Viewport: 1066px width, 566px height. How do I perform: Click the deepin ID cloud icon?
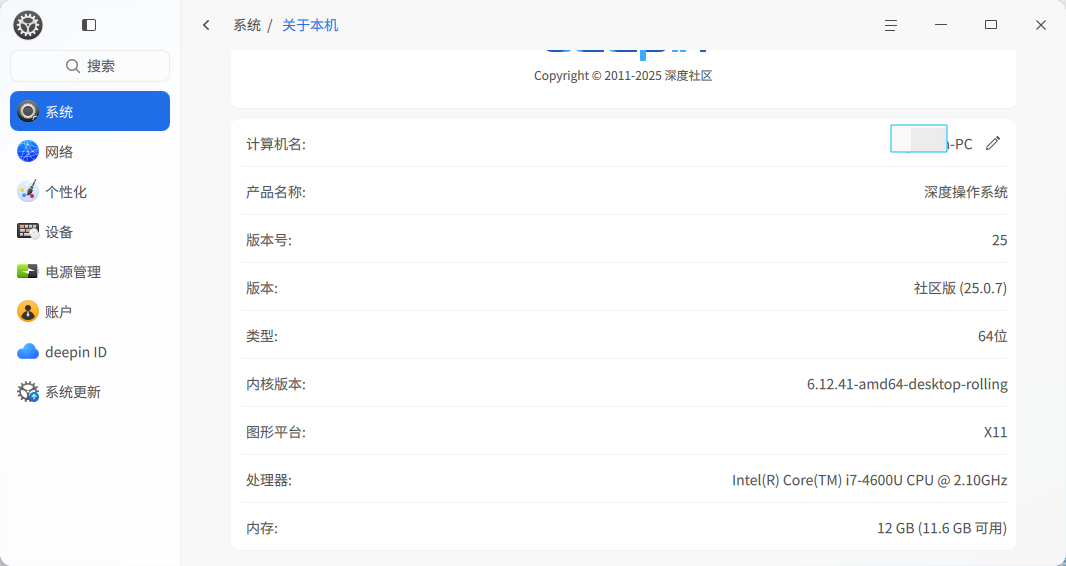click(x=28, y=352)
